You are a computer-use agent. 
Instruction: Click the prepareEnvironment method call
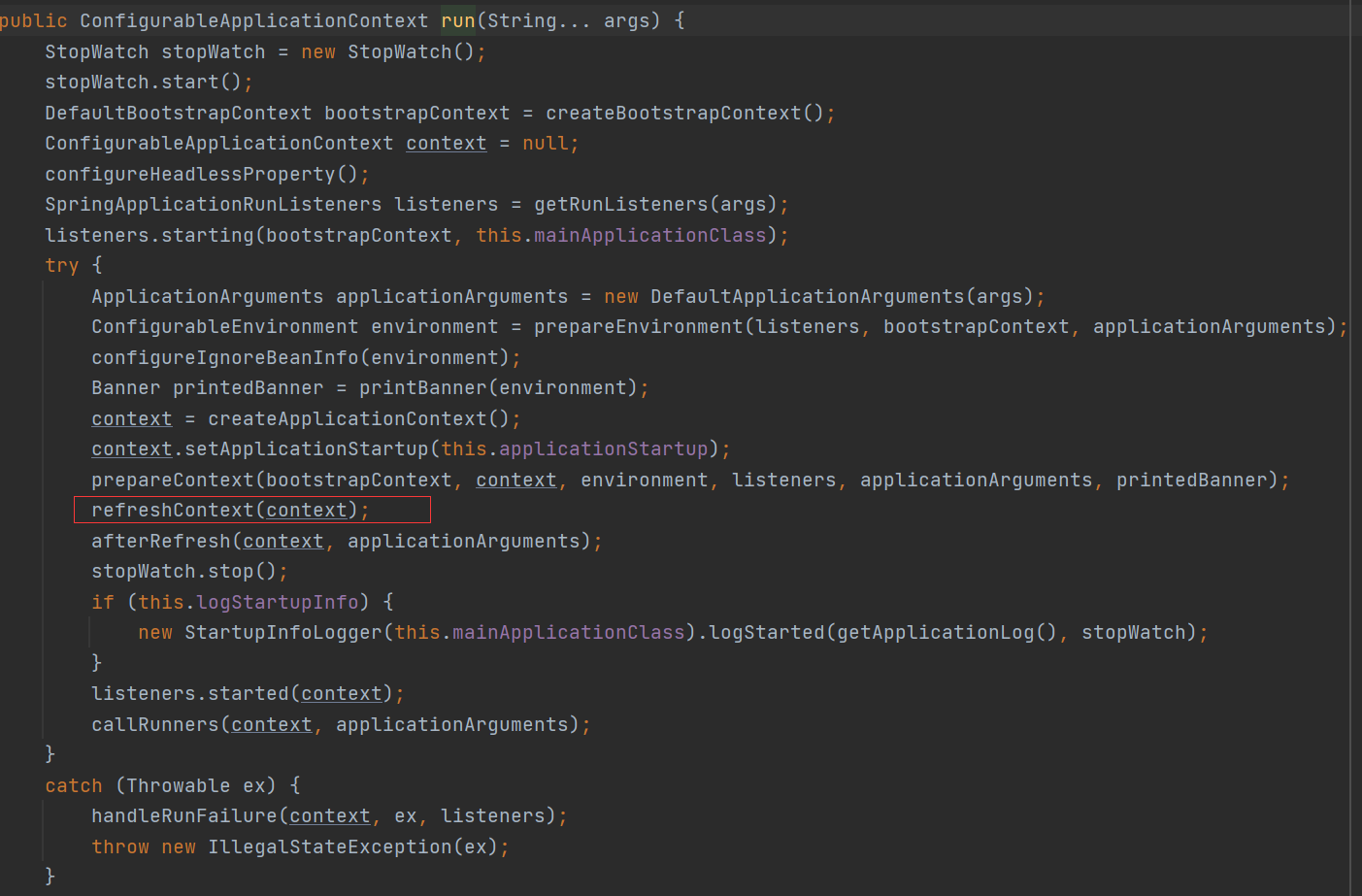(638, 326)
